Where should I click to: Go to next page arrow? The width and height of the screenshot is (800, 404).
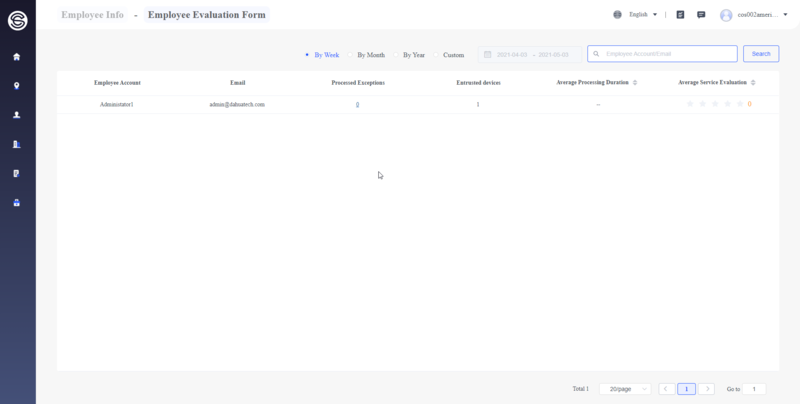click(x=706, y=389)
